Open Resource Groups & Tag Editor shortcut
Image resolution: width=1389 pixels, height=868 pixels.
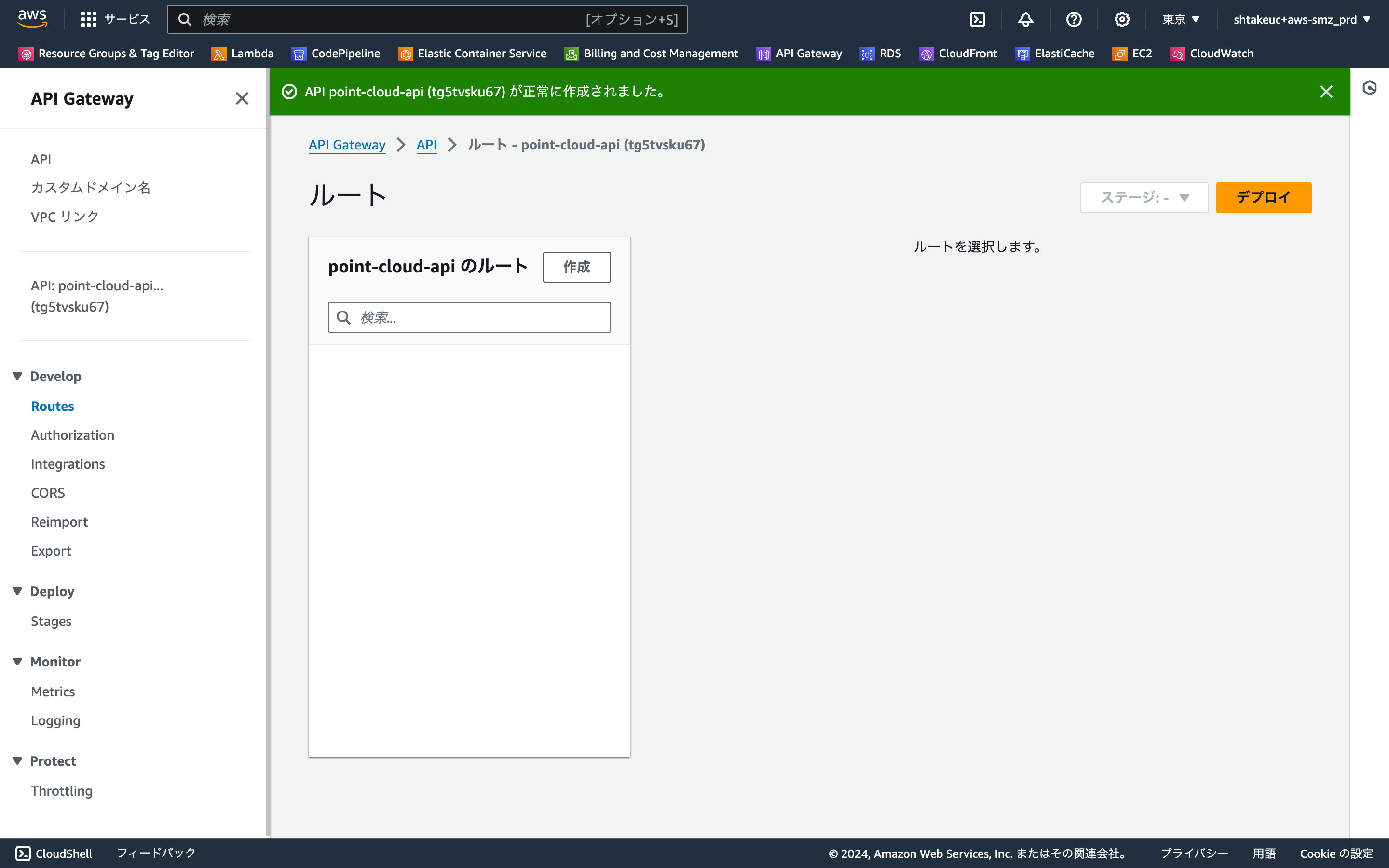(107, 54)
